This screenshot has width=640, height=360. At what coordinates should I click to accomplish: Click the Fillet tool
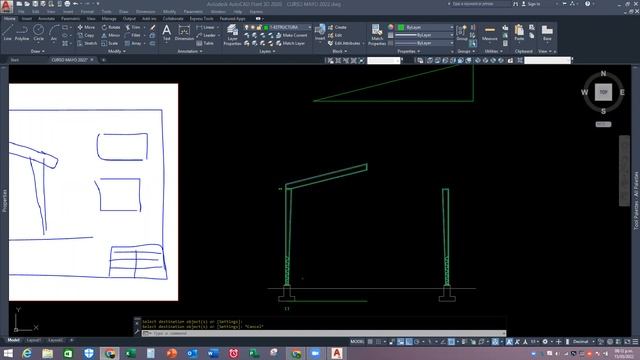point(133,36)
